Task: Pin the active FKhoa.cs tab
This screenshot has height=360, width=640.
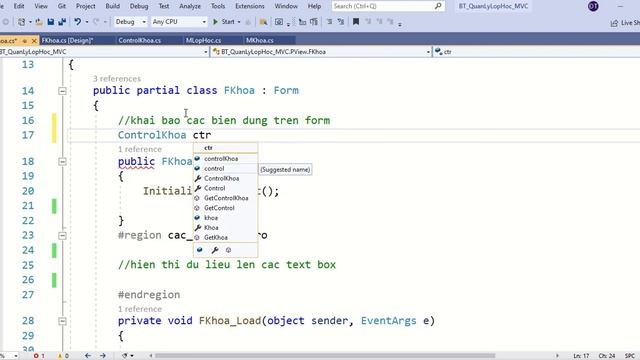Action: coord(25,41)
